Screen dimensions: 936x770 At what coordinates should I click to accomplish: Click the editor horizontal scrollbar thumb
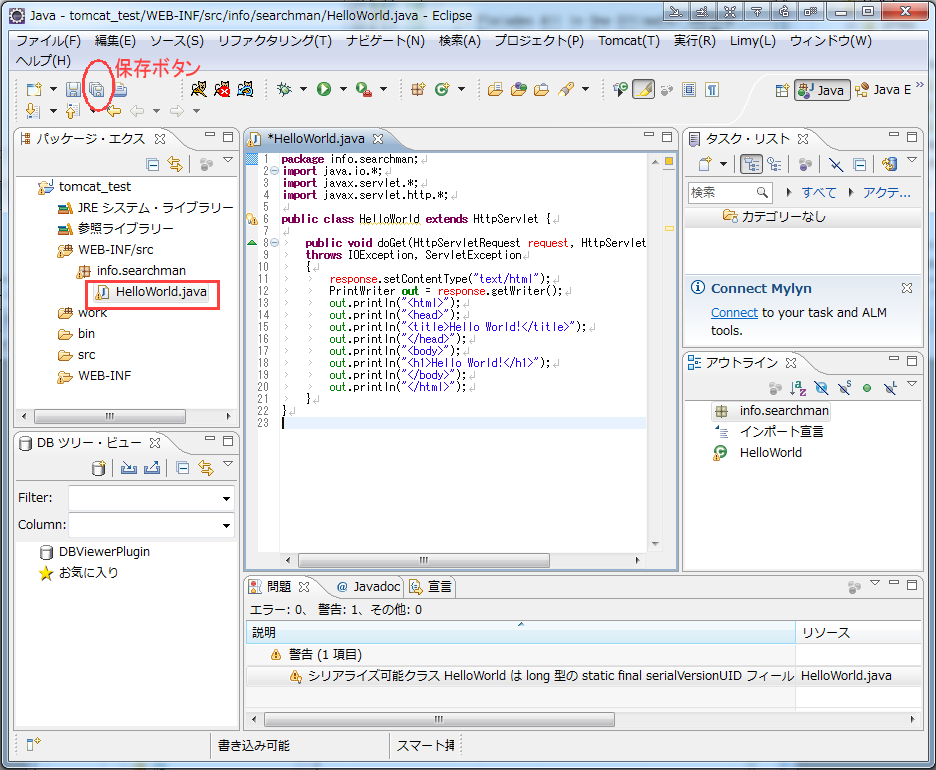(x=424, y=560)
